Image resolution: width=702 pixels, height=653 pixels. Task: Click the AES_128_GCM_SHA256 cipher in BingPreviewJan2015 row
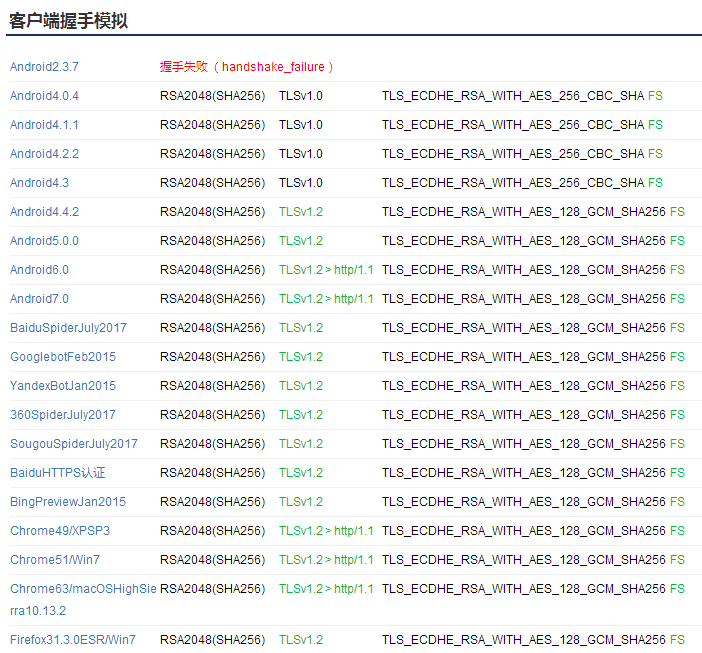524,502
